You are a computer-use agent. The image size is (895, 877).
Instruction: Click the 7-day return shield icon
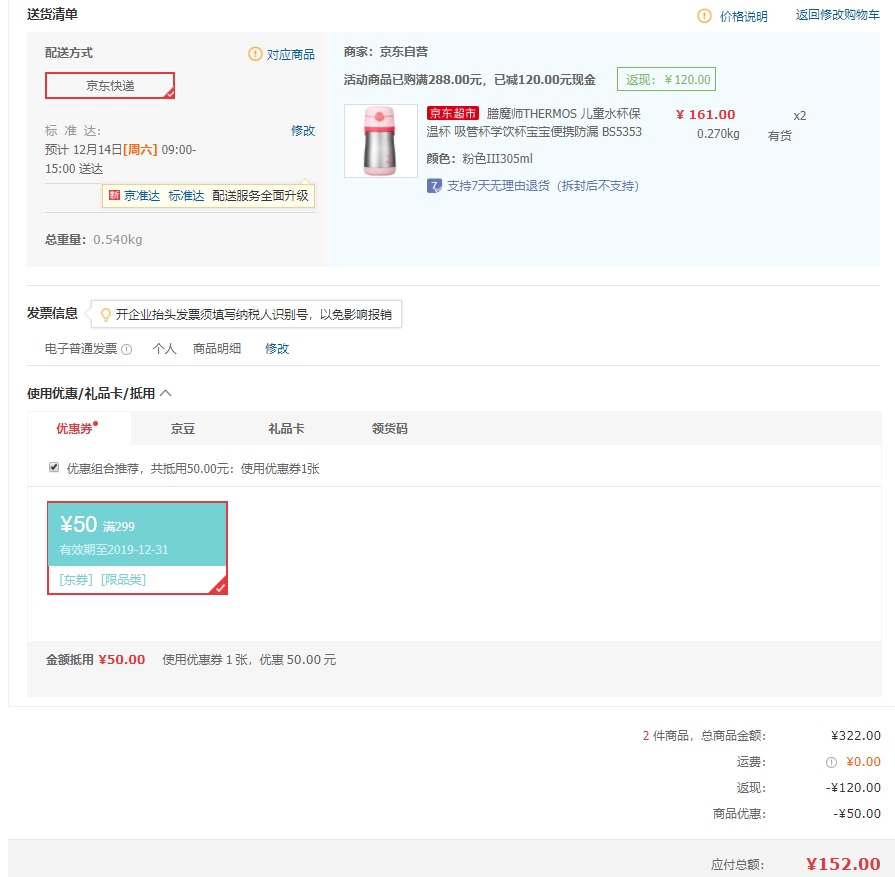click(434, 186)
